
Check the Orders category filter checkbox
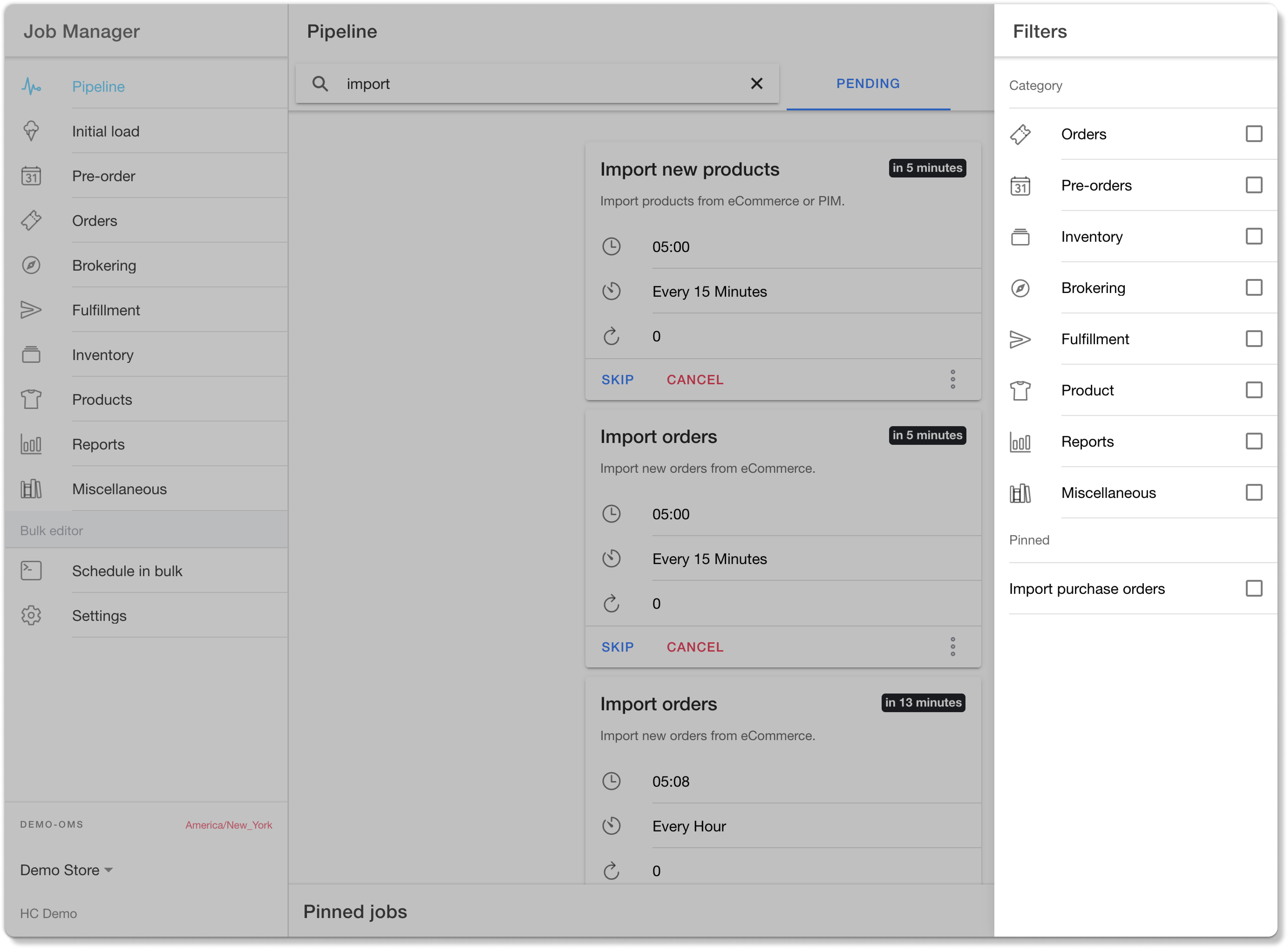[x=1254, y=134]
